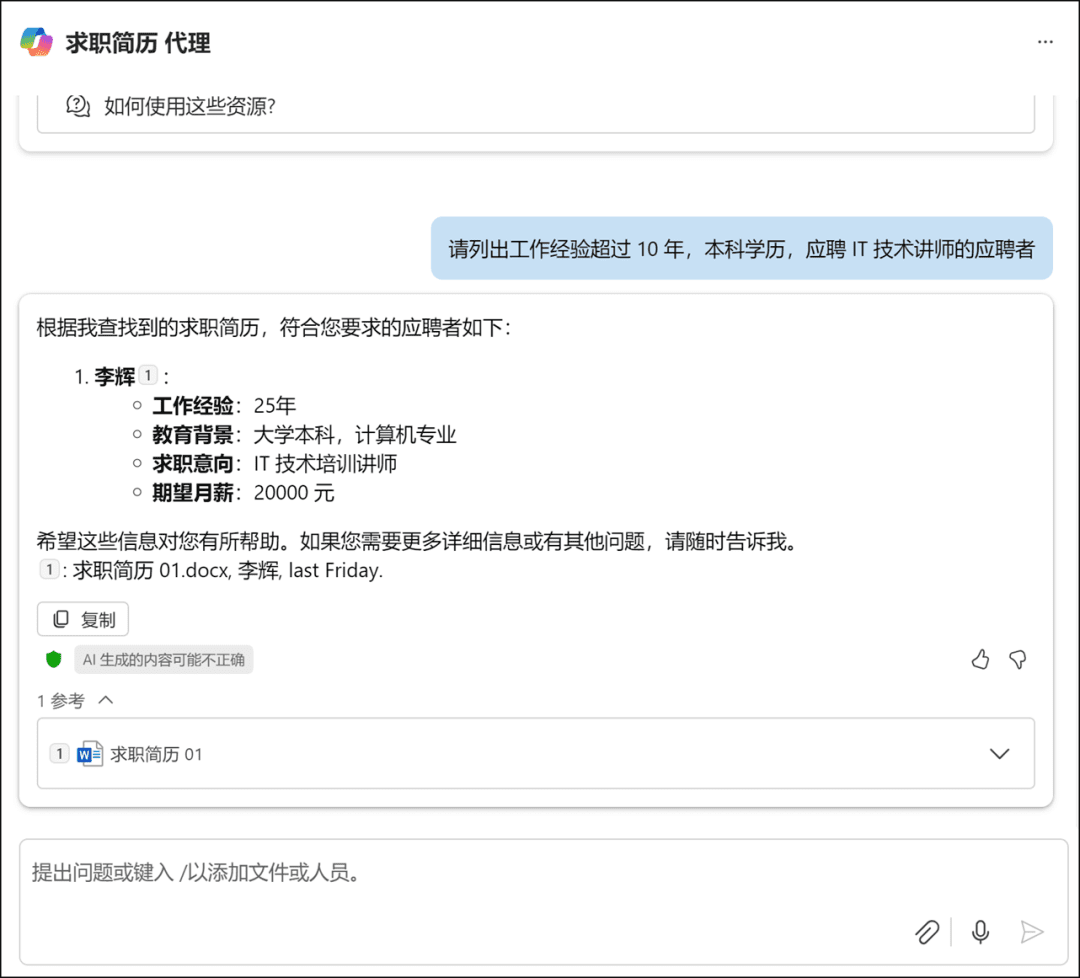Expand the 求职简历 01 reference chevron

click(x=999, y=754)
